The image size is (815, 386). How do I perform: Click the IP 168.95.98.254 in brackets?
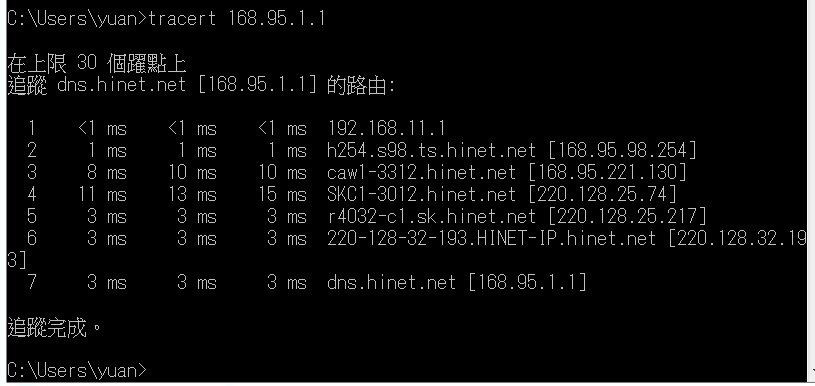click(x=622, y=150)
